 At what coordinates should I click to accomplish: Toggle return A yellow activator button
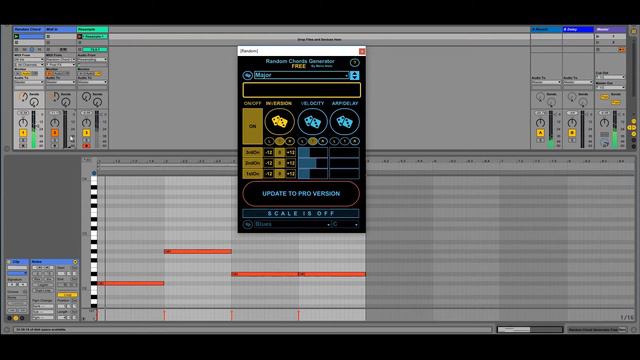[540, 133]
